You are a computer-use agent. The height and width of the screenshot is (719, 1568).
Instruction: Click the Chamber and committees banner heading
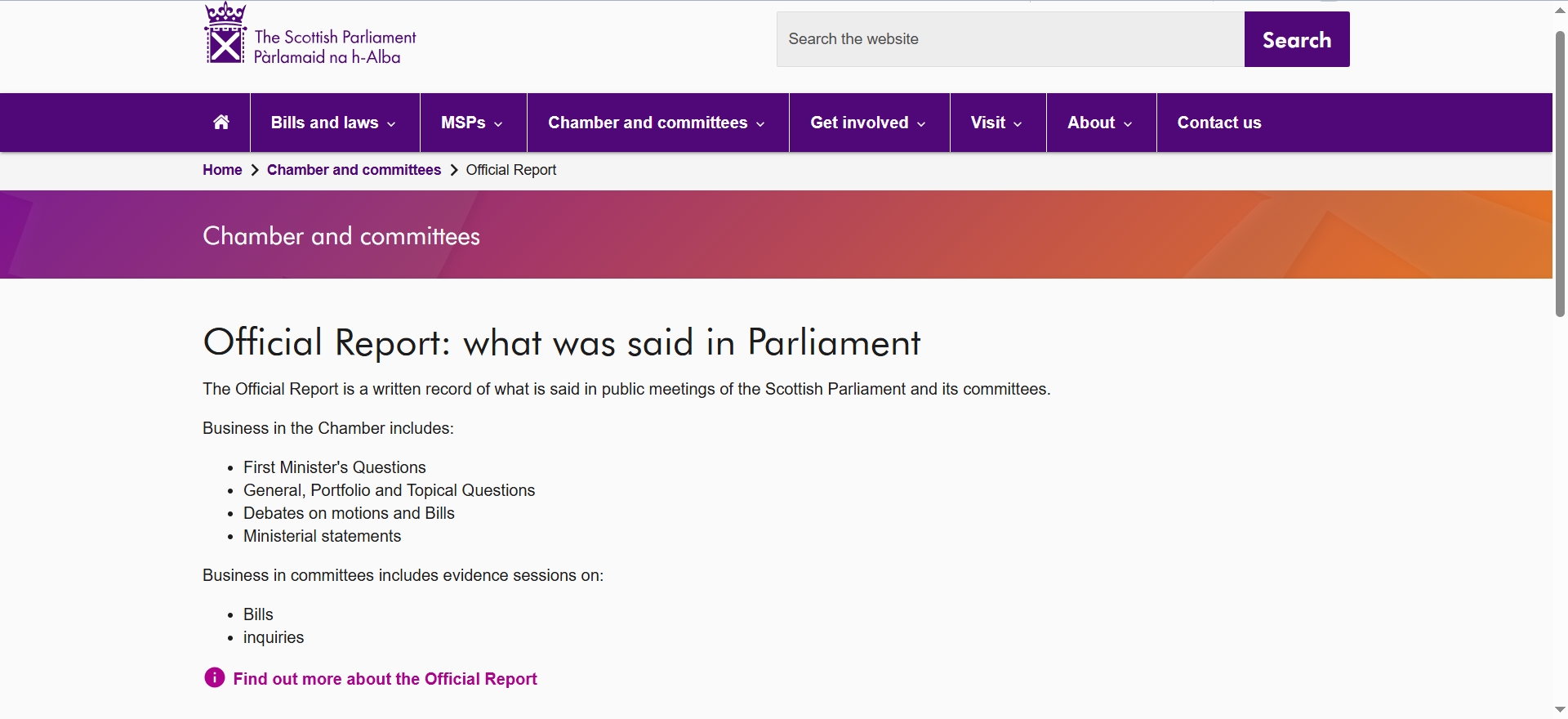coord(341,236)
